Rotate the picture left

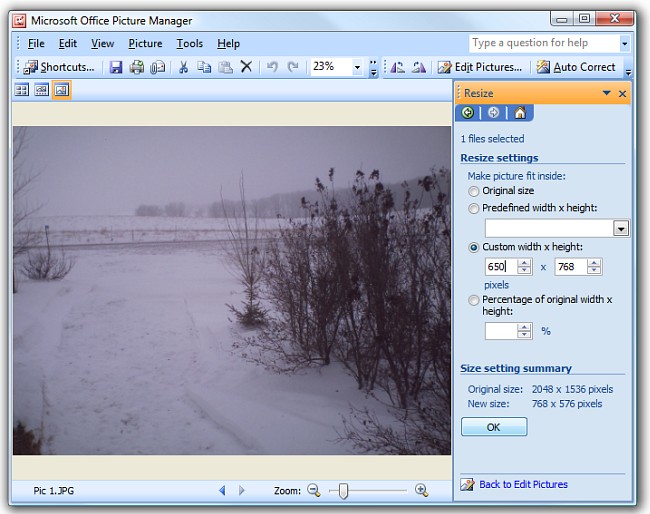(398, 67)
